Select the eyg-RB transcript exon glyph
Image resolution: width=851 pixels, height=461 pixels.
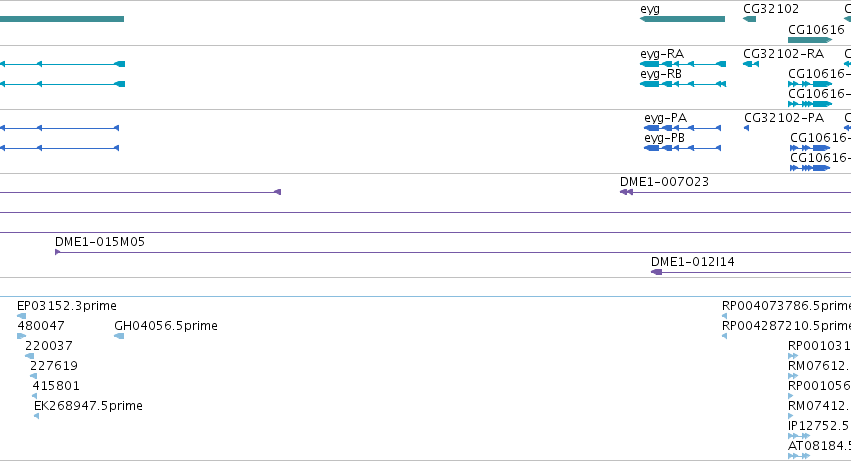pos(683,84)
